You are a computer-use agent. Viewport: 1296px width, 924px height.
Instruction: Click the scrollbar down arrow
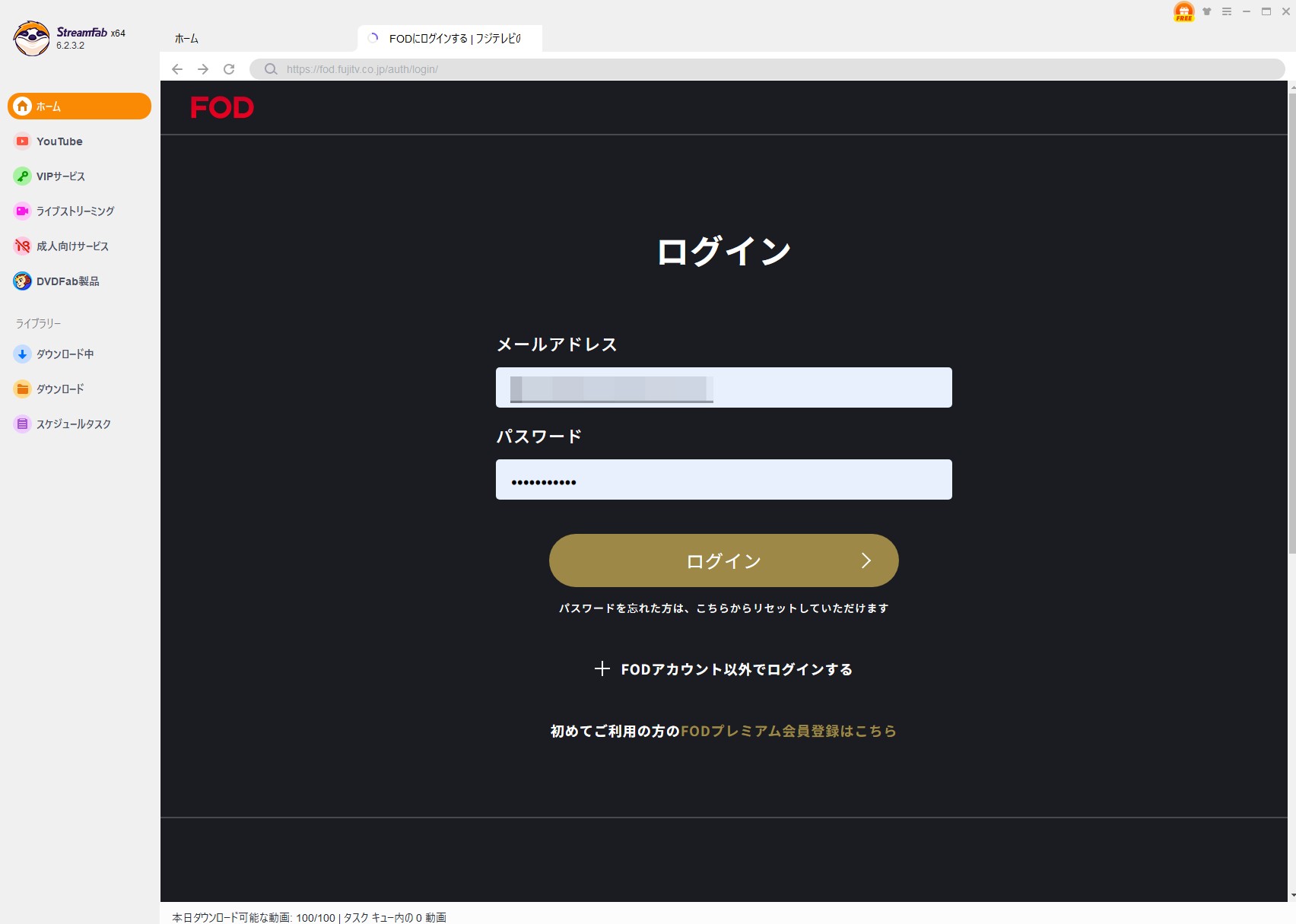pos(1291,896)
